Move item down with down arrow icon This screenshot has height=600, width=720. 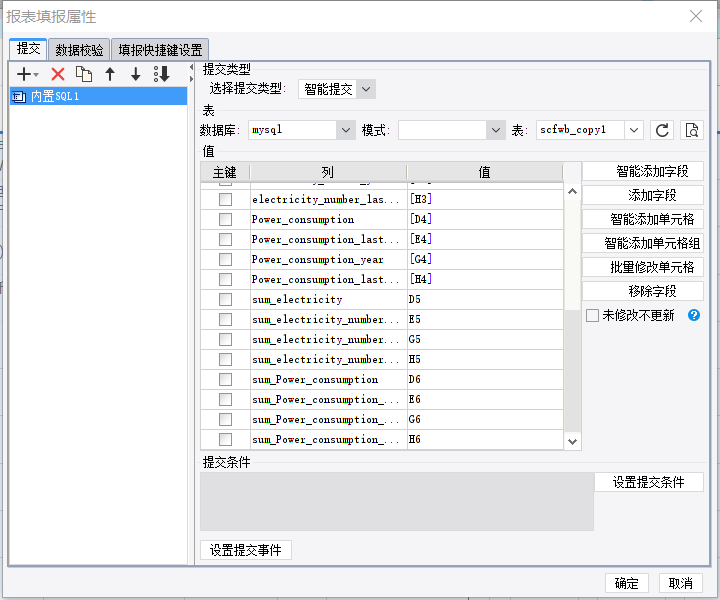click(135, 74)
